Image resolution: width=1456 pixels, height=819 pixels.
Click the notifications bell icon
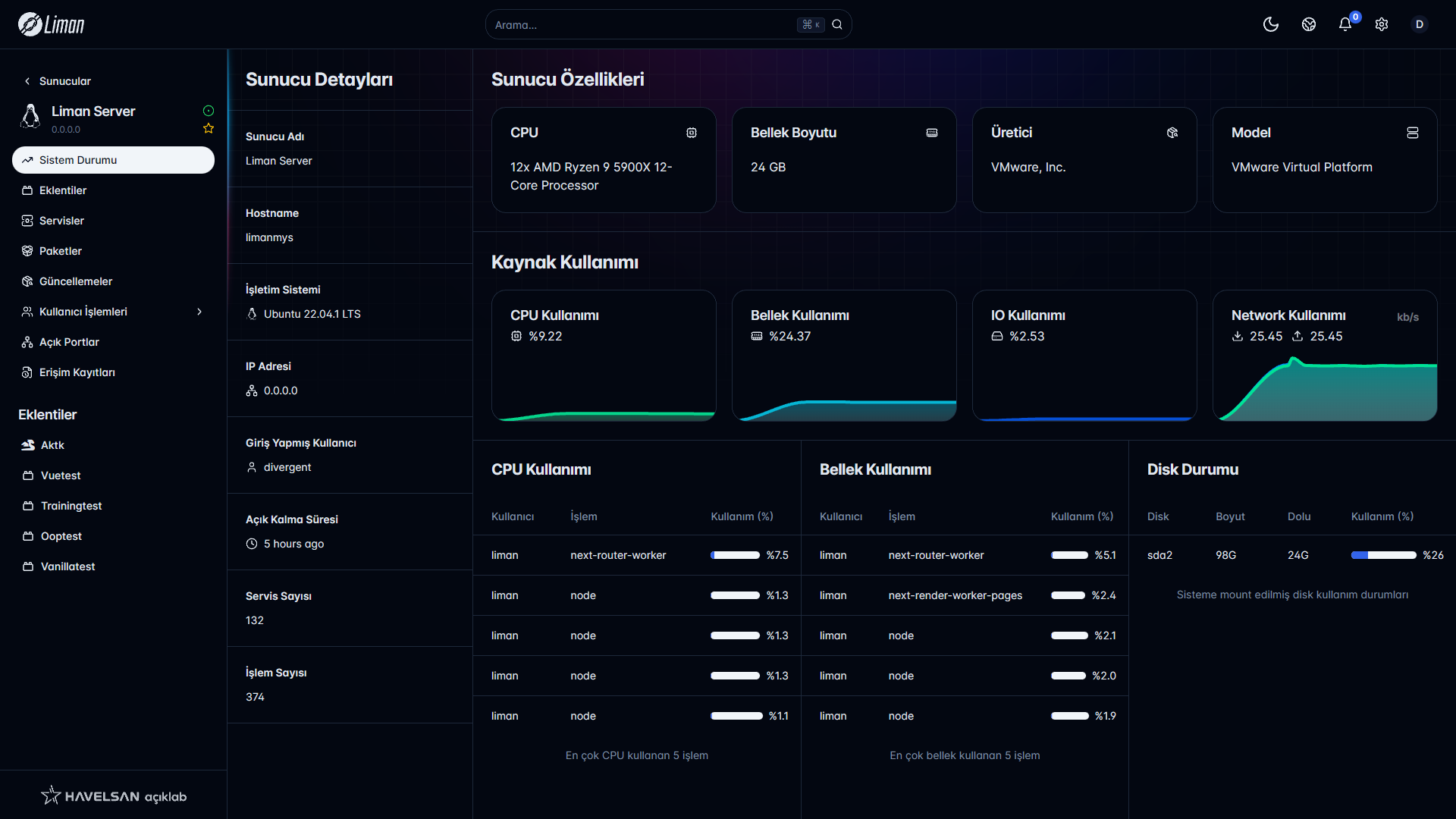pos(1345,24)
